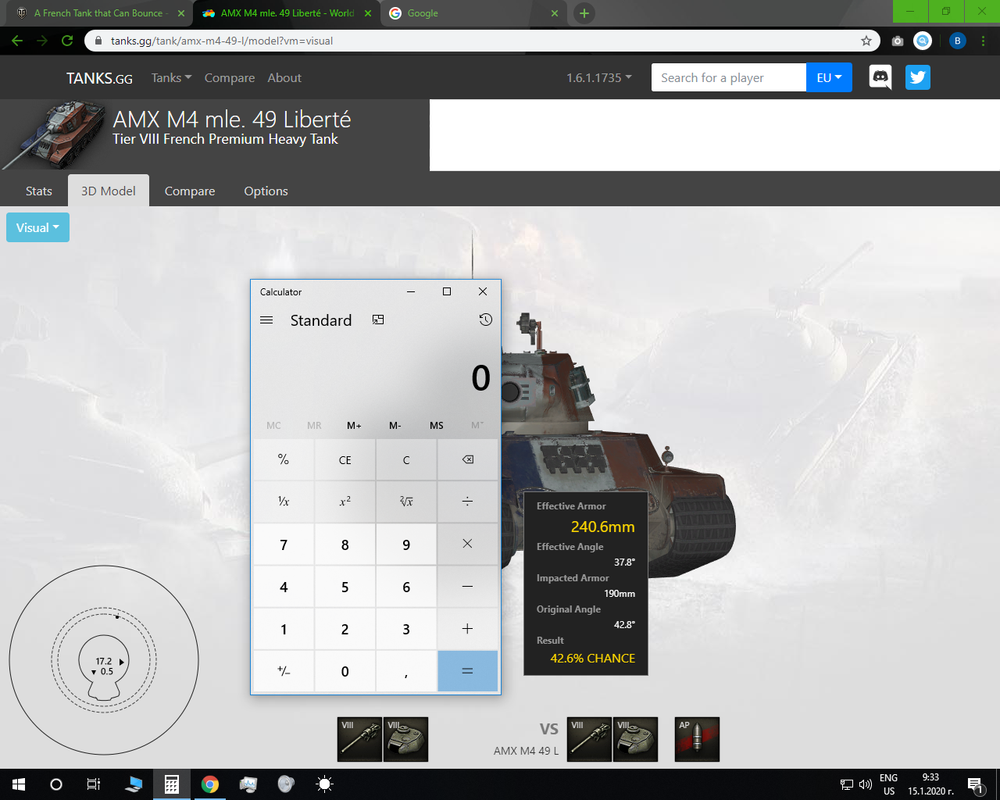The width and height of the screenshot is (1000, 800).
Task: Click the plus operator in Calculator
Action: [x=467, y=628]
